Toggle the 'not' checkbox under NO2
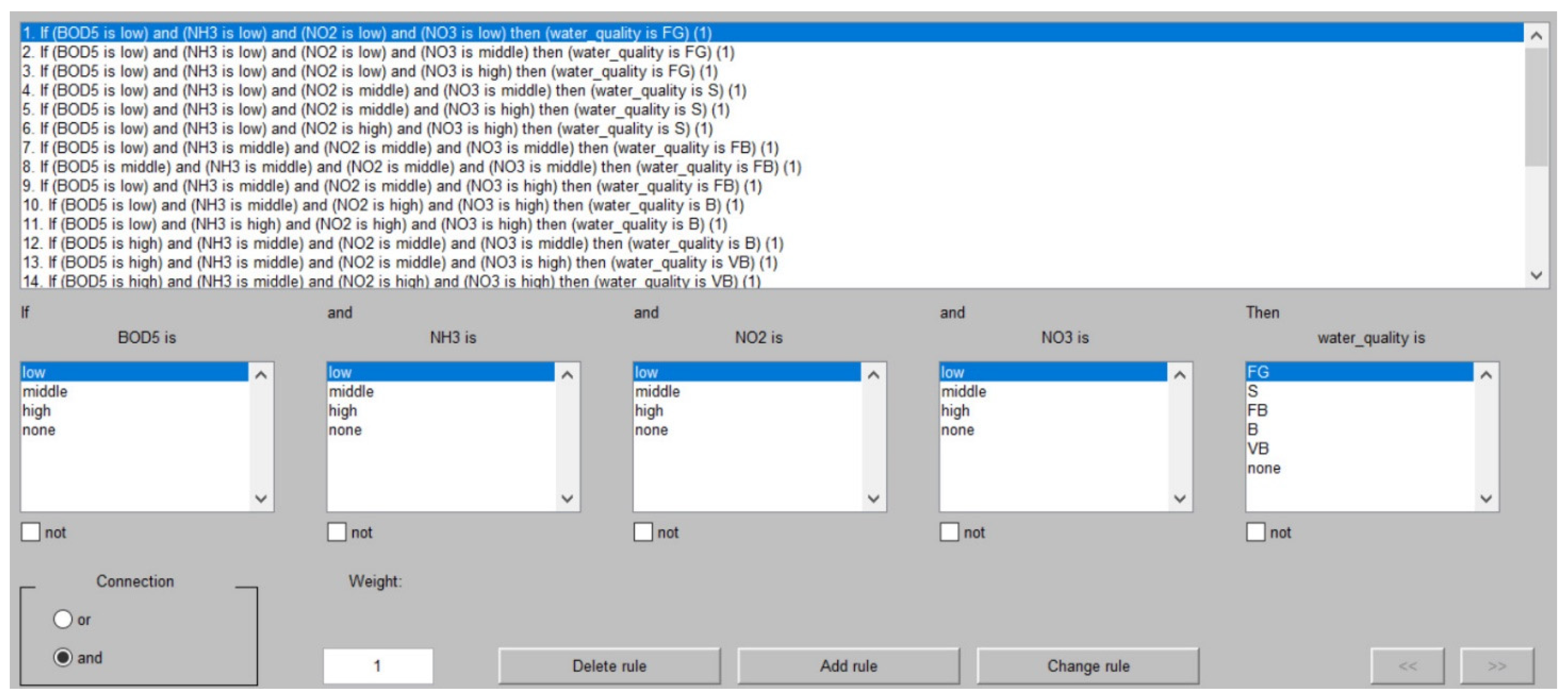Image resolution: width=1568 pixels, height=697 pixels. 643,532
